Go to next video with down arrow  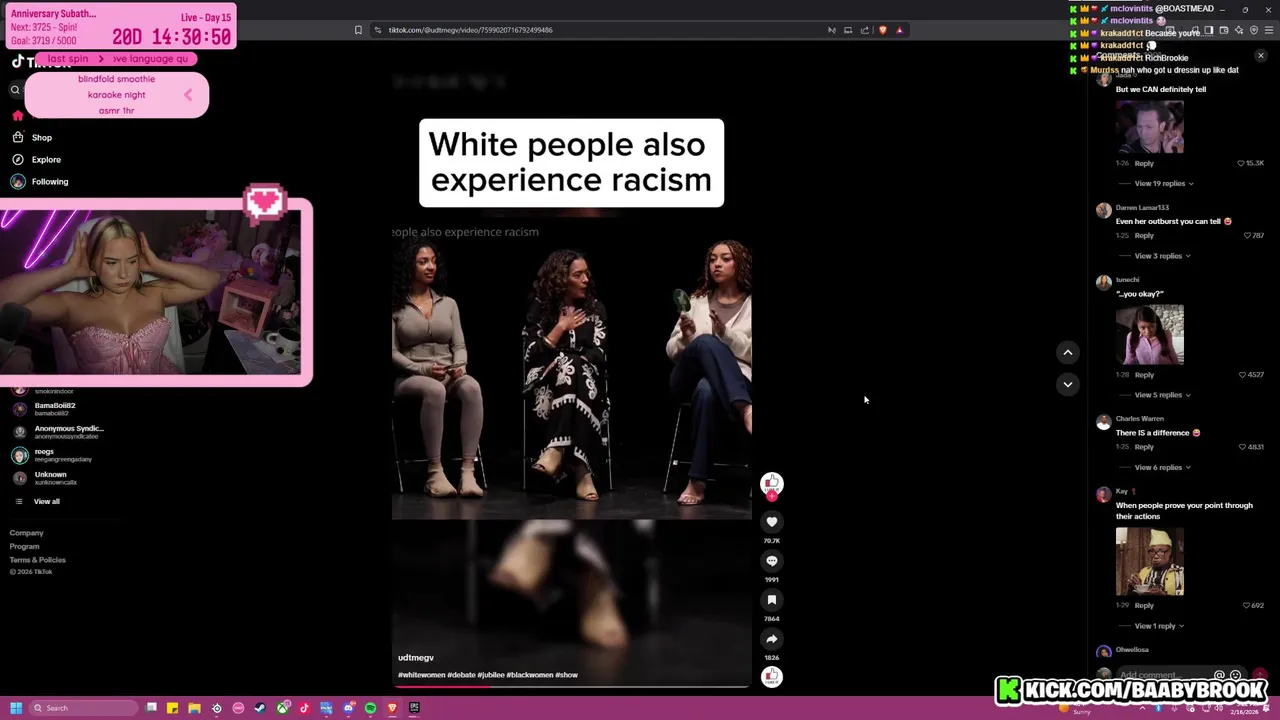(x=1067, y=384)
